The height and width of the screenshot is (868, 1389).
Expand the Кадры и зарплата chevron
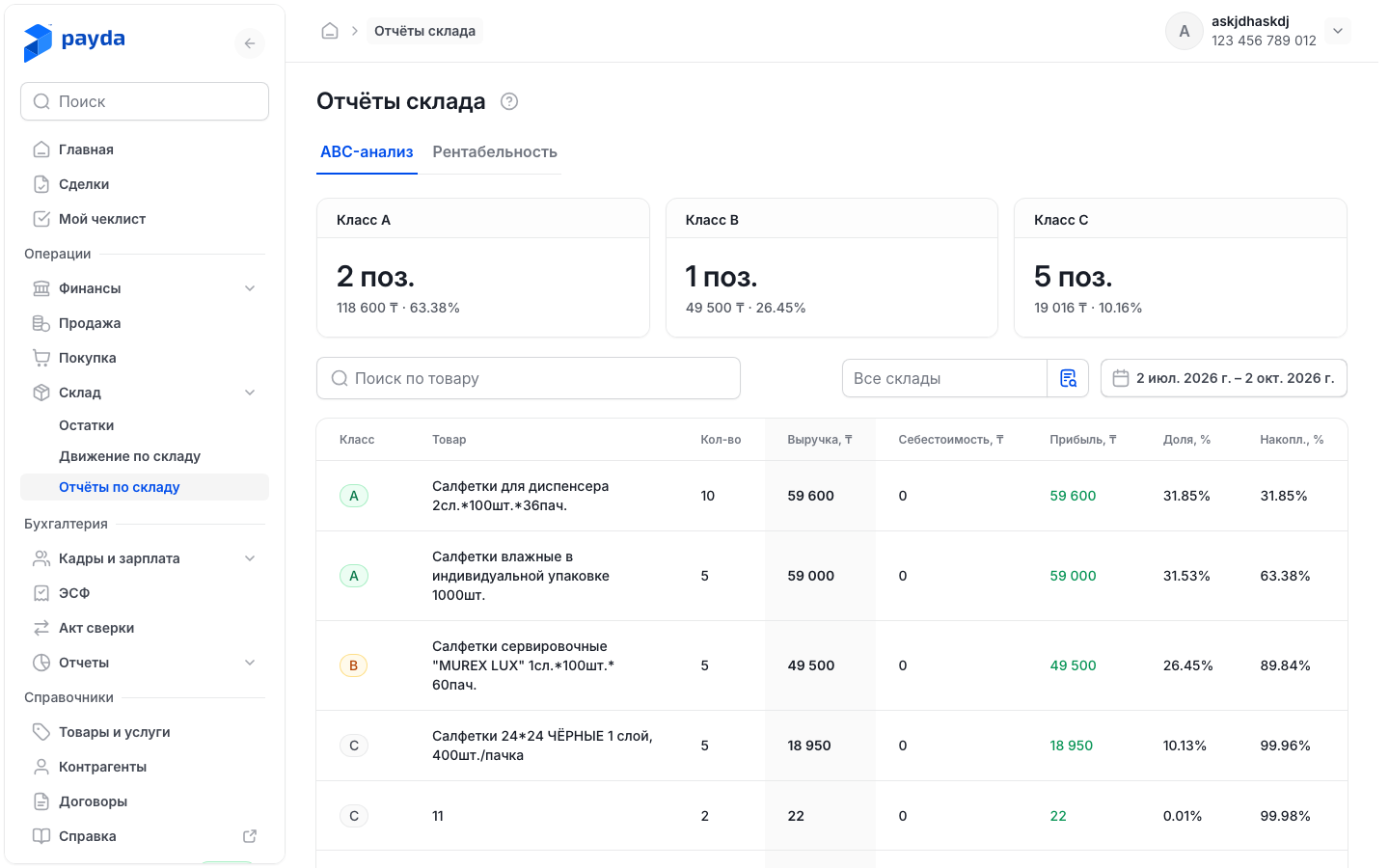click(250, 558)
